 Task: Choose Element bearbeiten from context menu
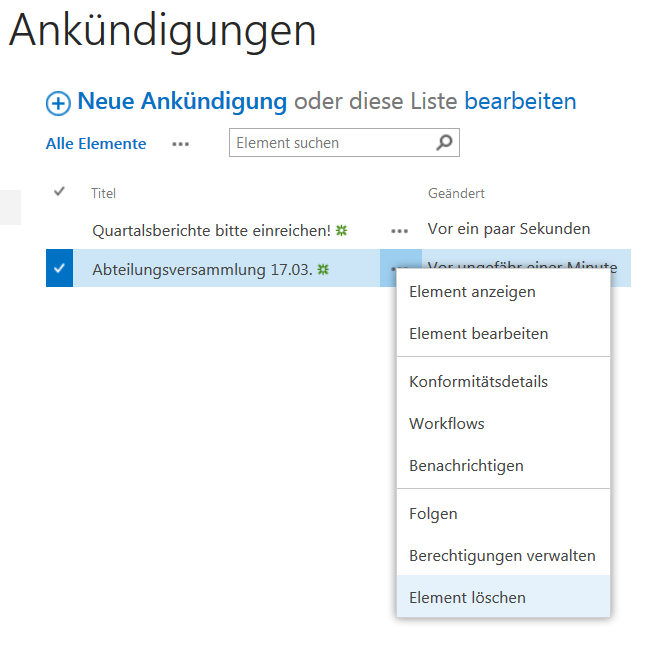click(x=478, y=334)
